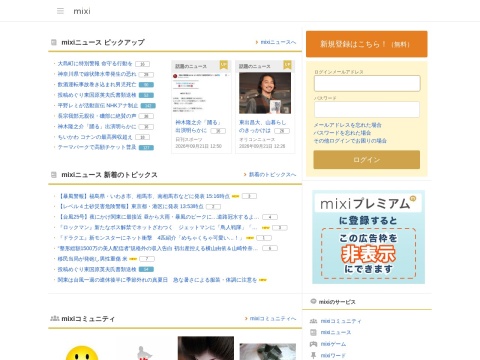Open the yellow smiley community thumbnail

[82, 353]
